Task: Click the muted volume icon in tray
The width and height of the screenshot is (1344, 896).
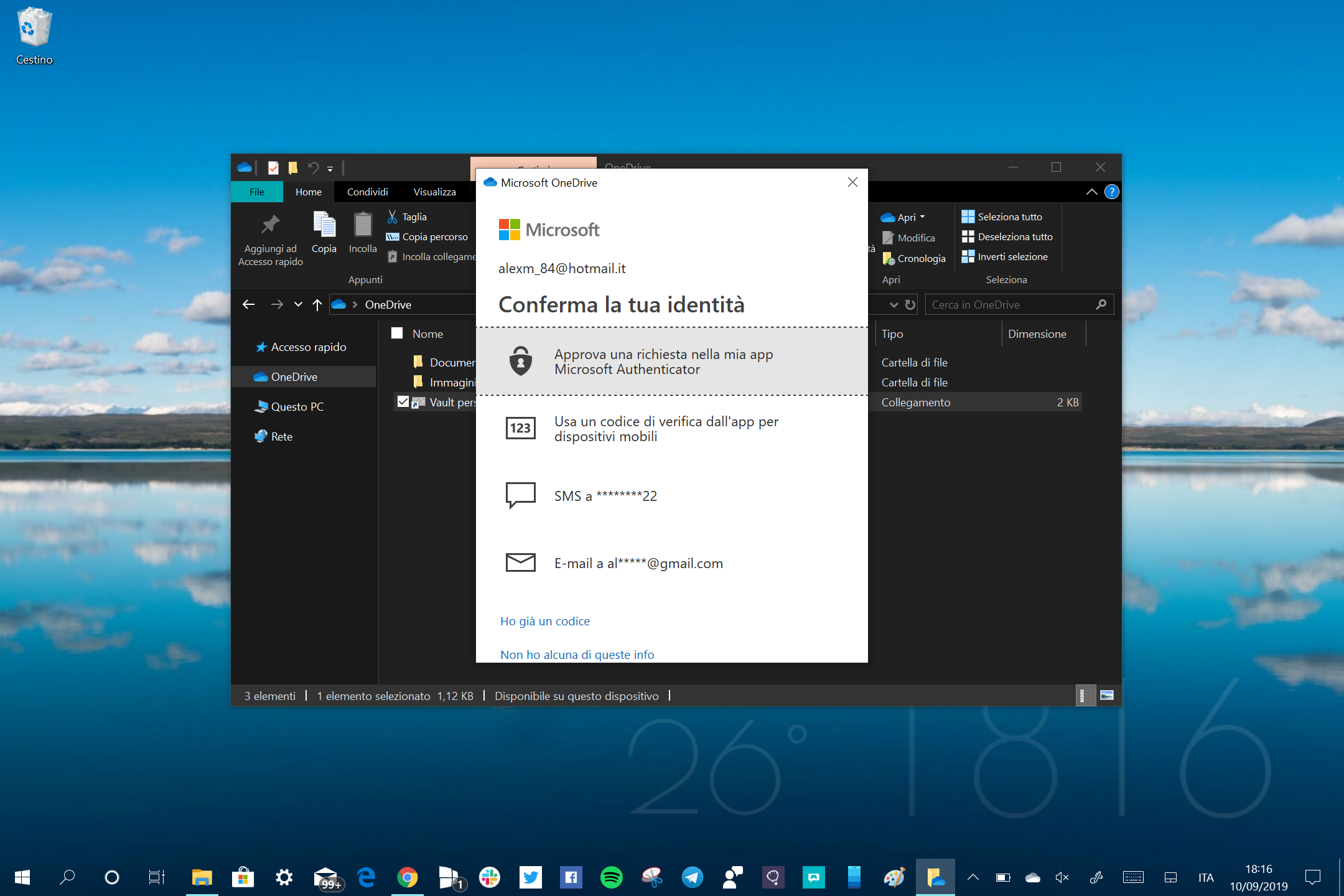Action: click(x=1062, y=877)
